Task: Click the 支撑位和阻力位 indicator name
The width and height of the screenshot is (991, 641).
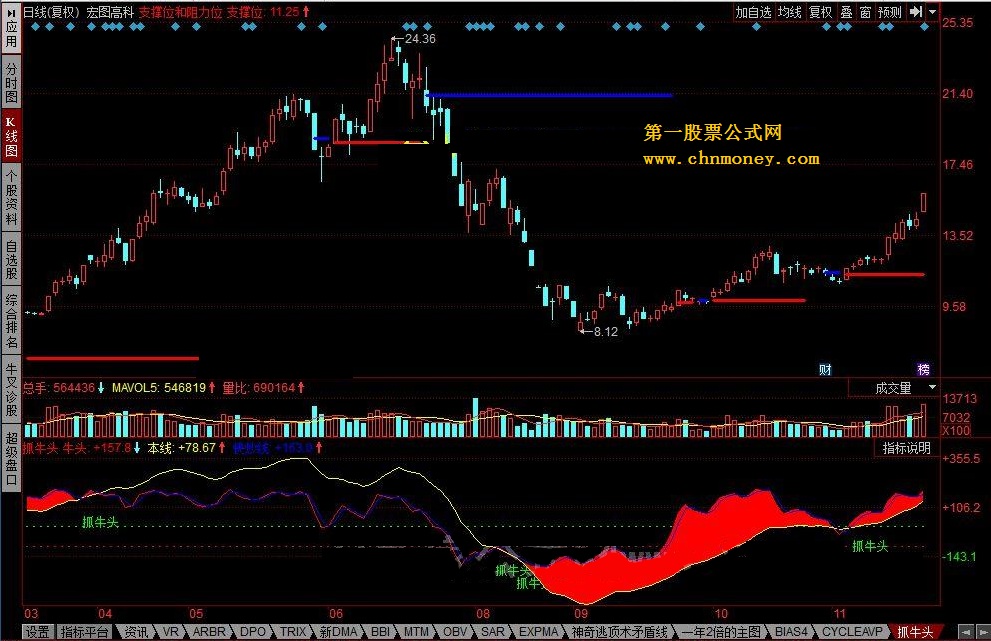Action: pos(179,12)
